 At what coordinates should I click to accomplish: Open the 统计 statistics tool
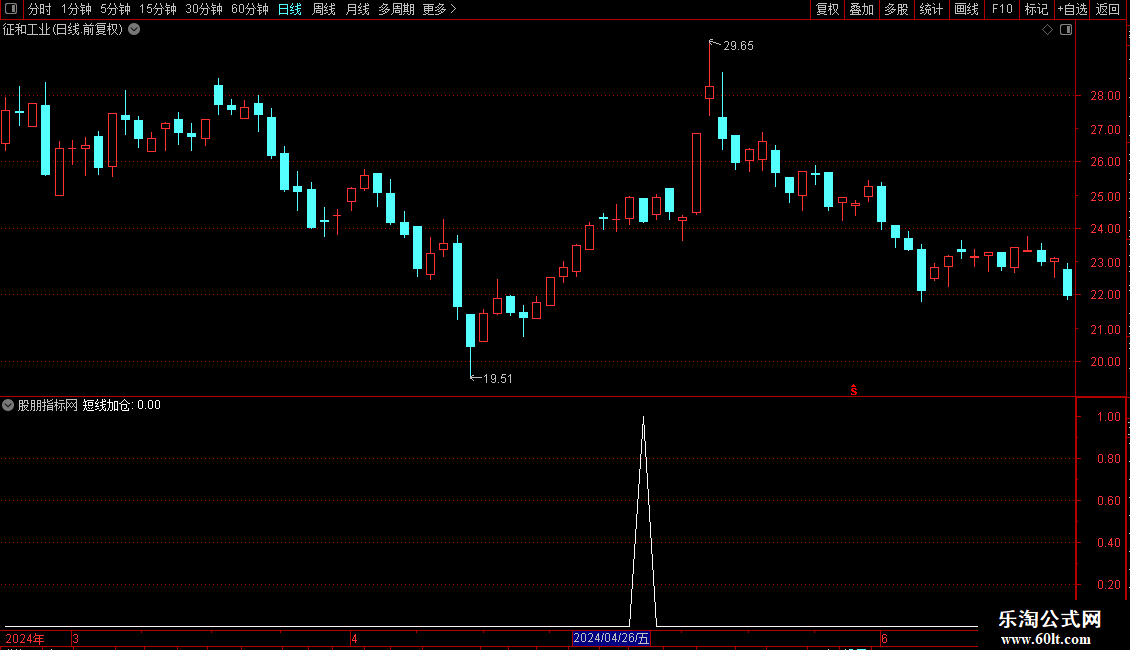pyautogui.click(x=930, y=9)
